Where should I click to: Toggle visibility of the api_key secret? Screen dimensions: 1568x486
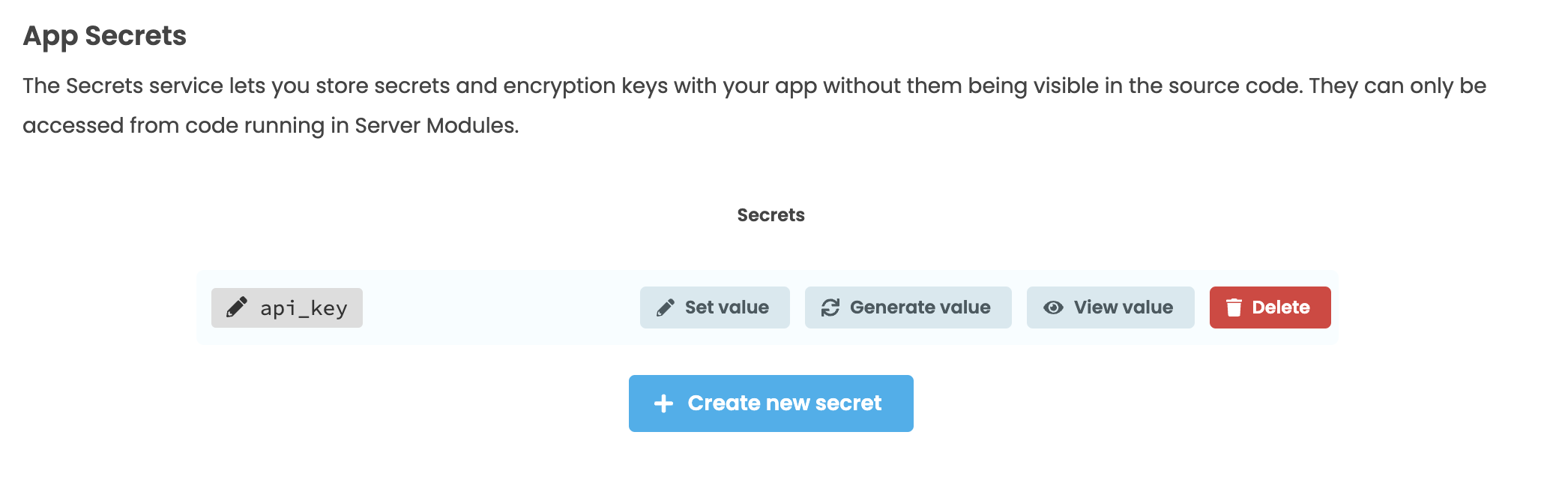point(1110,307)
